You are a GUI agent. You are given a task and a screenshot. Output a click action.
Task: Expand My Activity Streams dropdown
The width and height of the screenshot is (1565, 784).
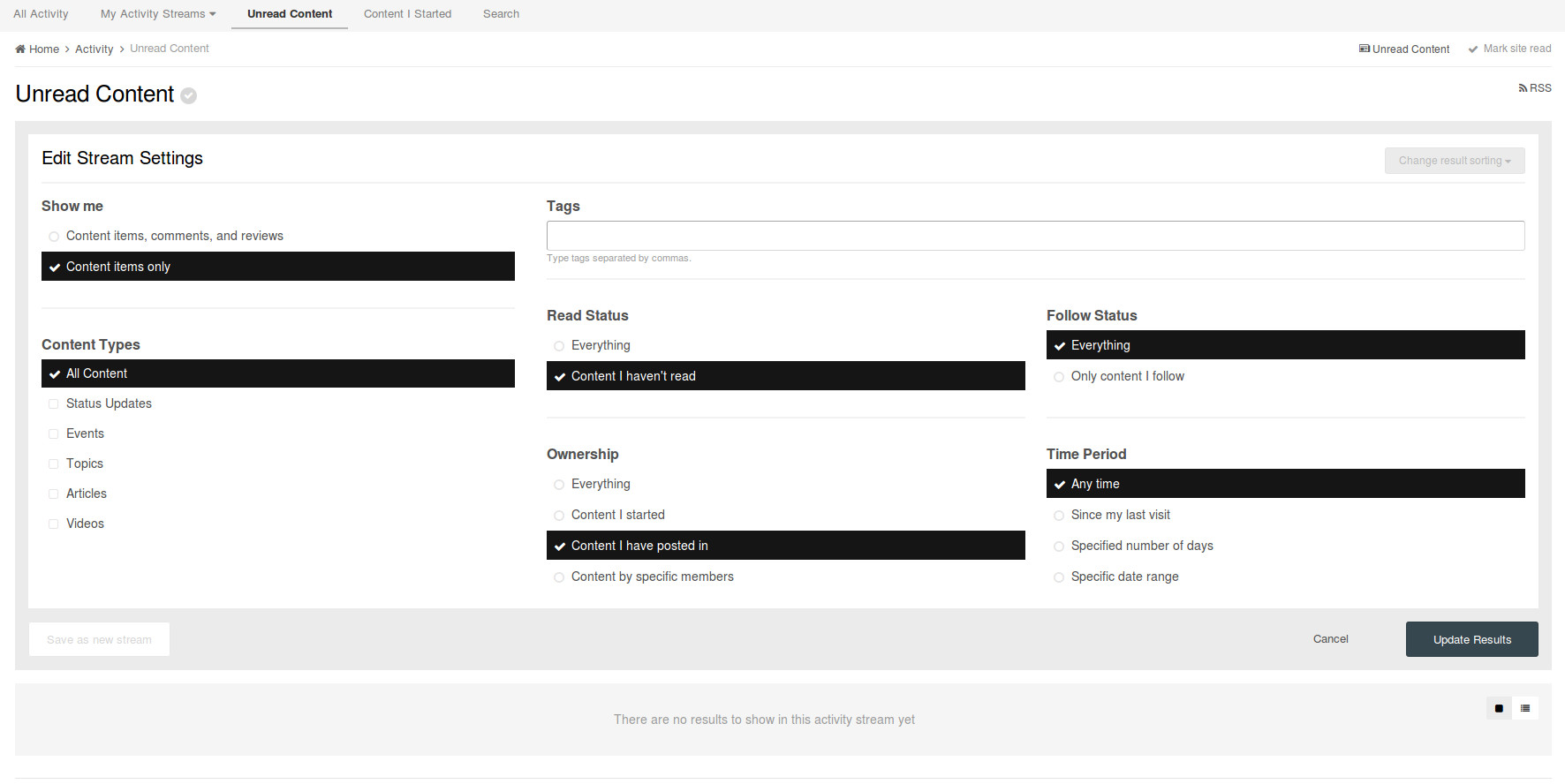click(x=157, y=14)
